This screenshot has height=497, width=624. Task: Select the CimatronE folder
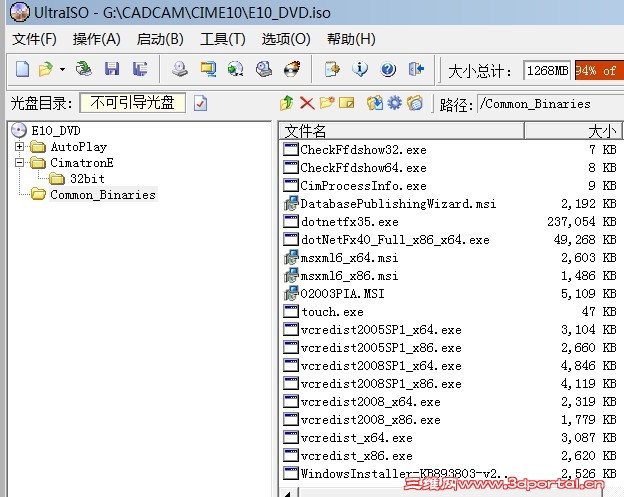pyautogui.click(x=82, y=163)
